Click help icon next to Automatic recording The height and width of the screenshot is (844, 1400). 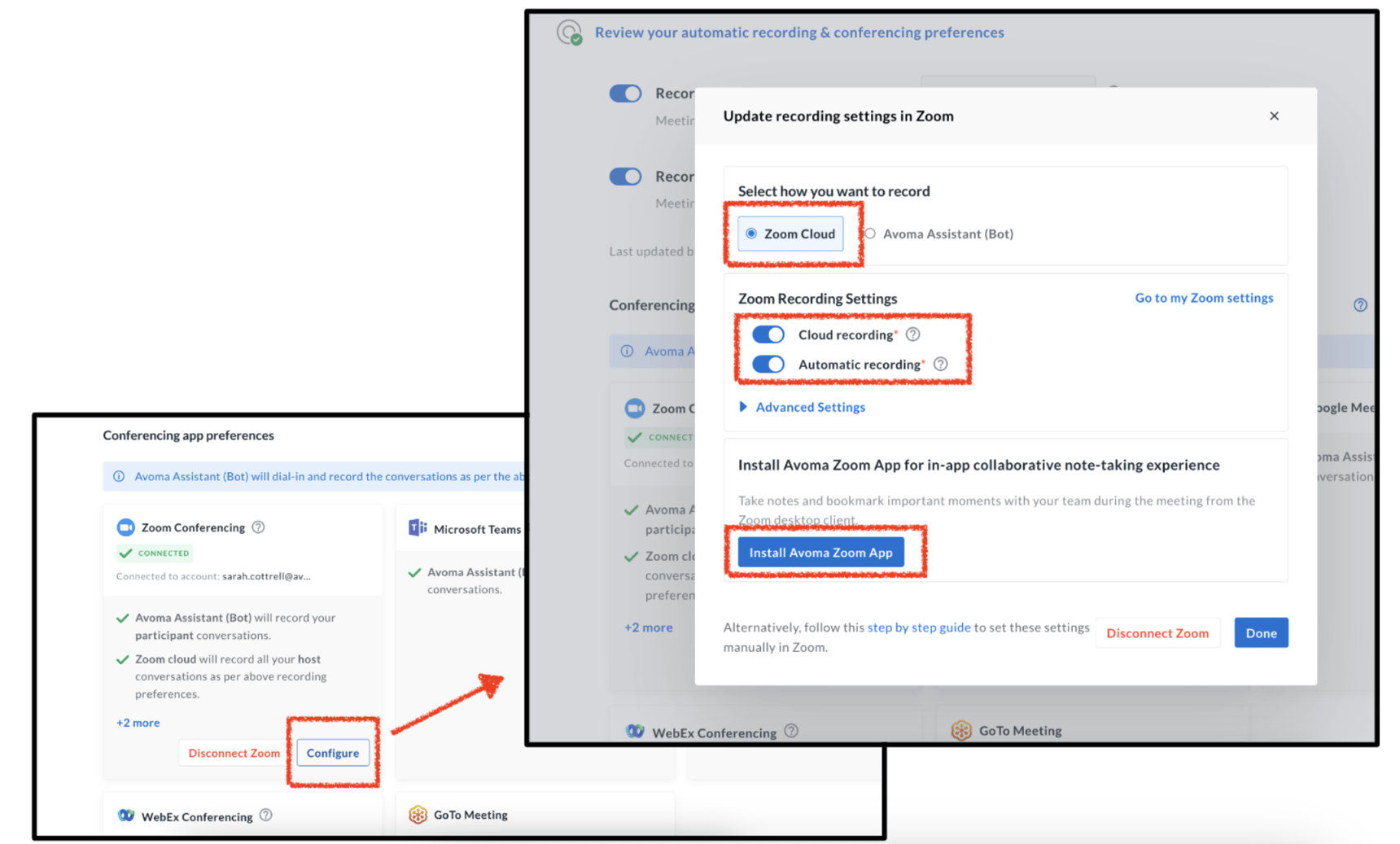[x=941, y=364]
